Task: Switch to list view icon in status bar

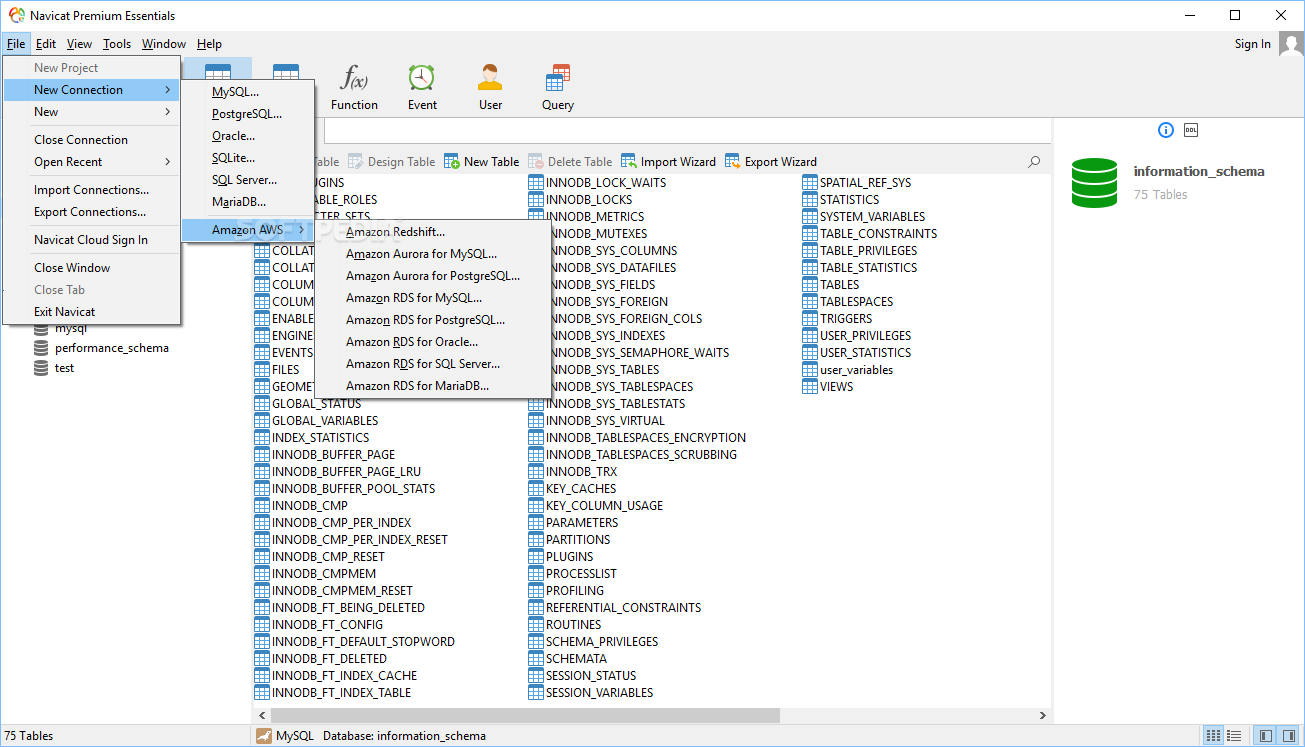Action: click(1212, 736)
